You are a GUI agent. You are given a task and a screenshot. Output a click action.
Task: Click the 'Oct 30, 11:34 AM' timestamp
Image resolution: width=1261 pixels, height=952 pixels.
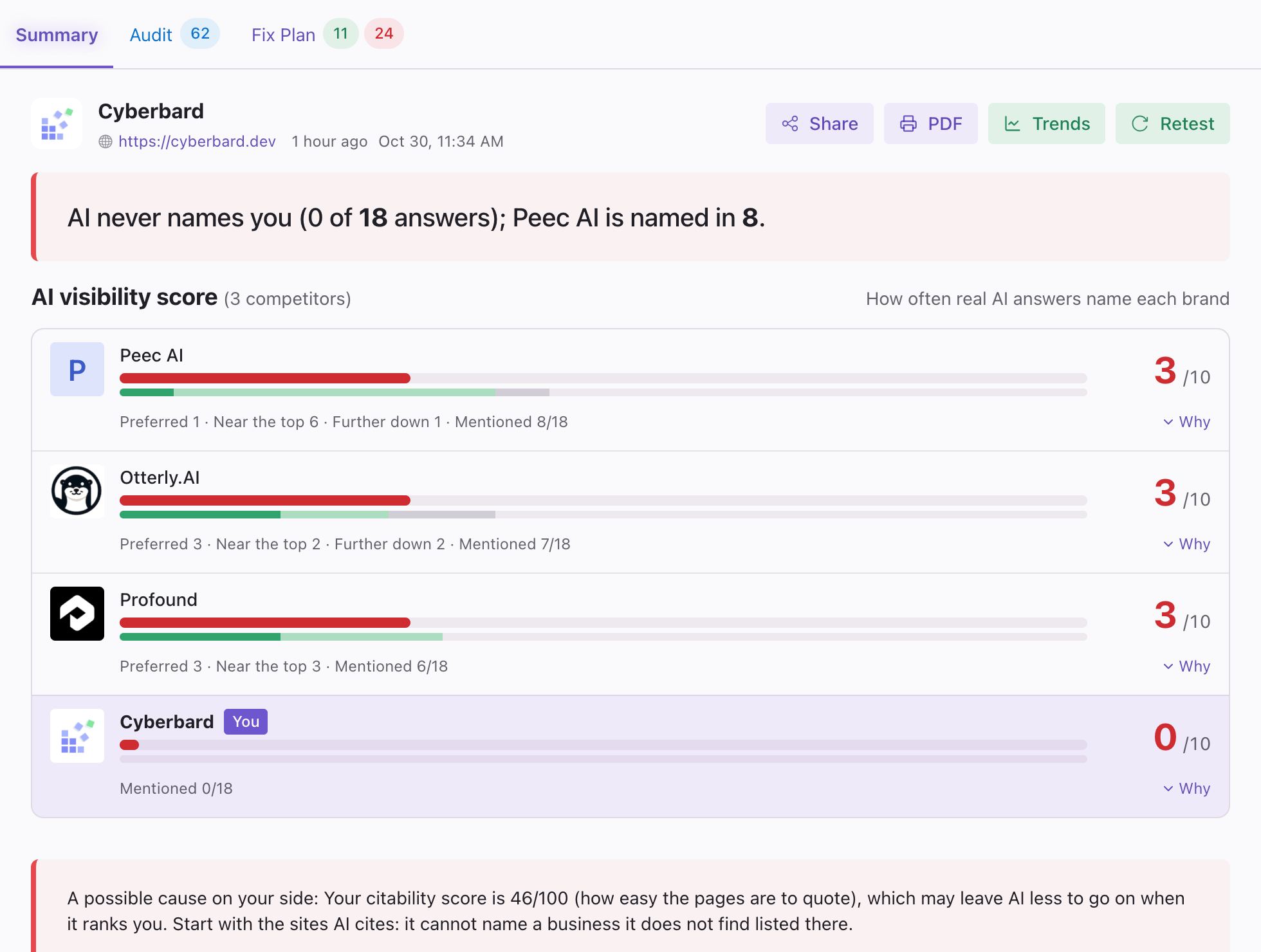pyautogui.click(x=441, y=142)
